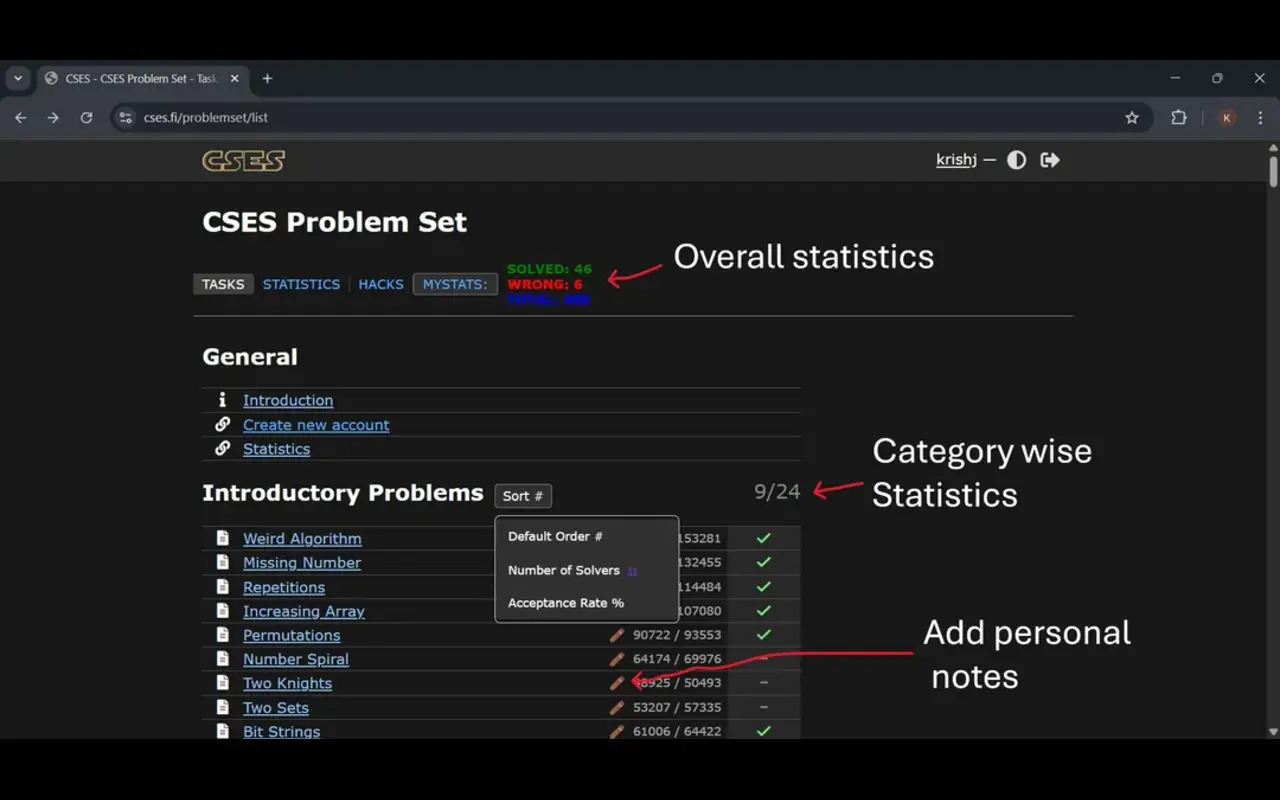Open the Sort # dropdown button
1280x800 pixels.
click(522, 496)
